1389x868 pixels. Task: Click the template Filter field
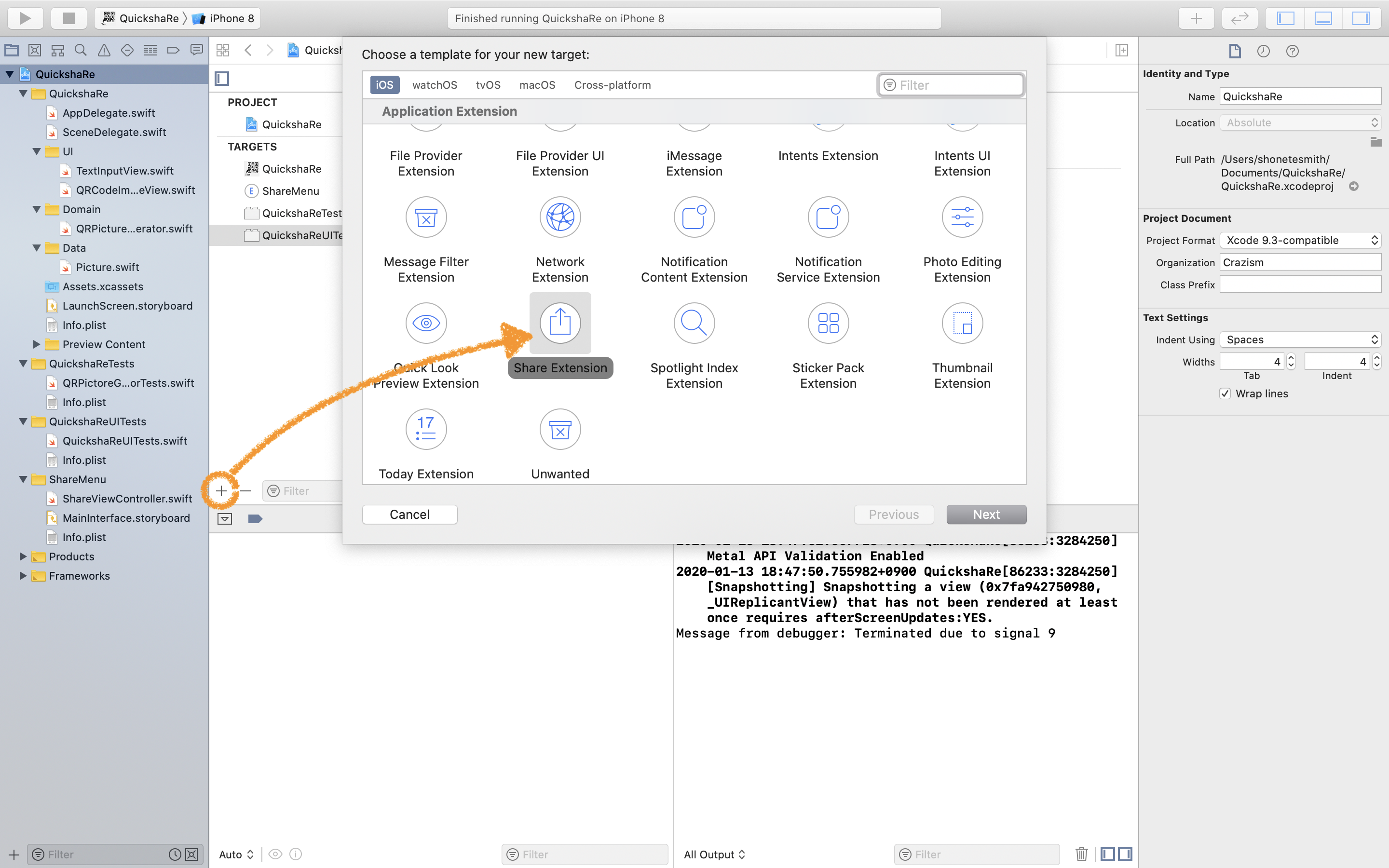[x=951, y=85]
